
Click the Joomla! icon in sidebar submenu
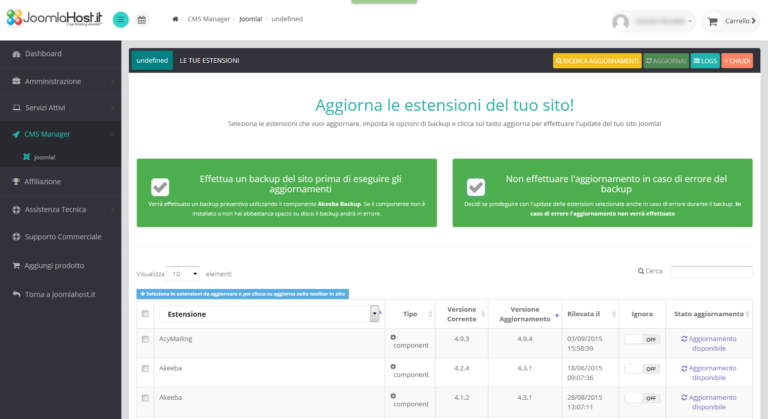(26, 157)
